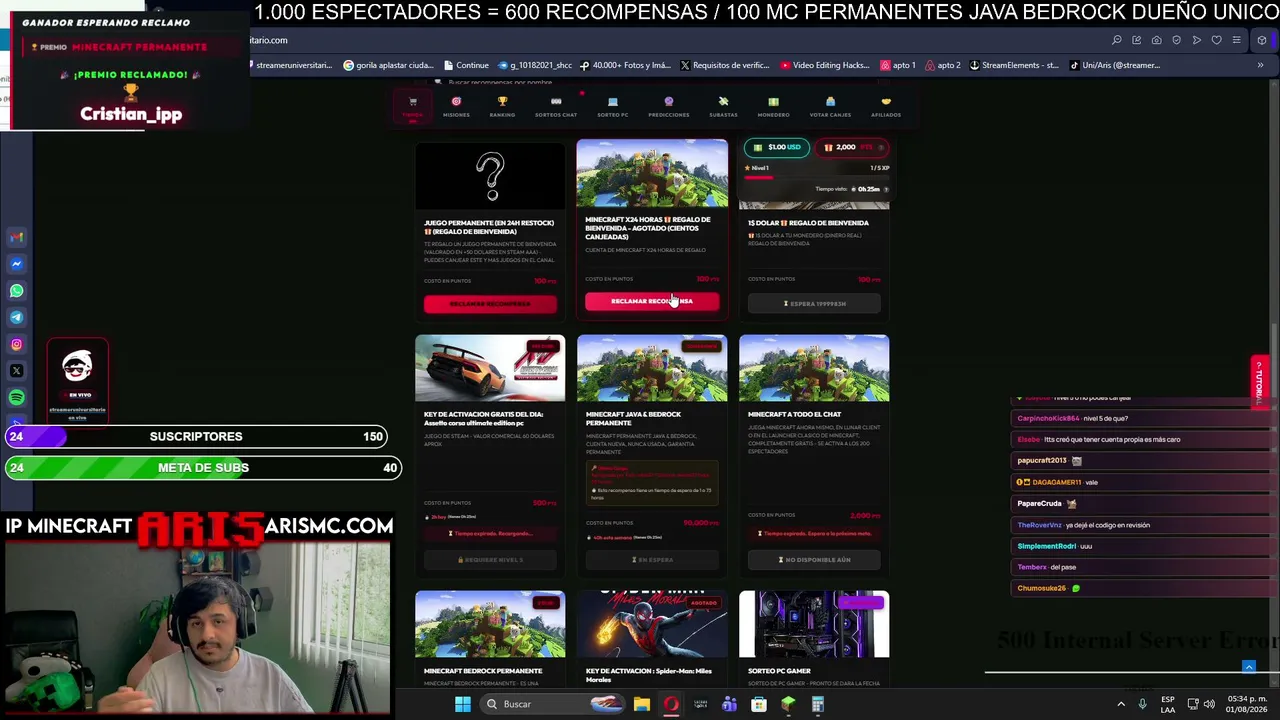Click Requiere Nivel 5 button on Assetto Corsa card
Screen dimensions: 1280x720
coord(490,559)
